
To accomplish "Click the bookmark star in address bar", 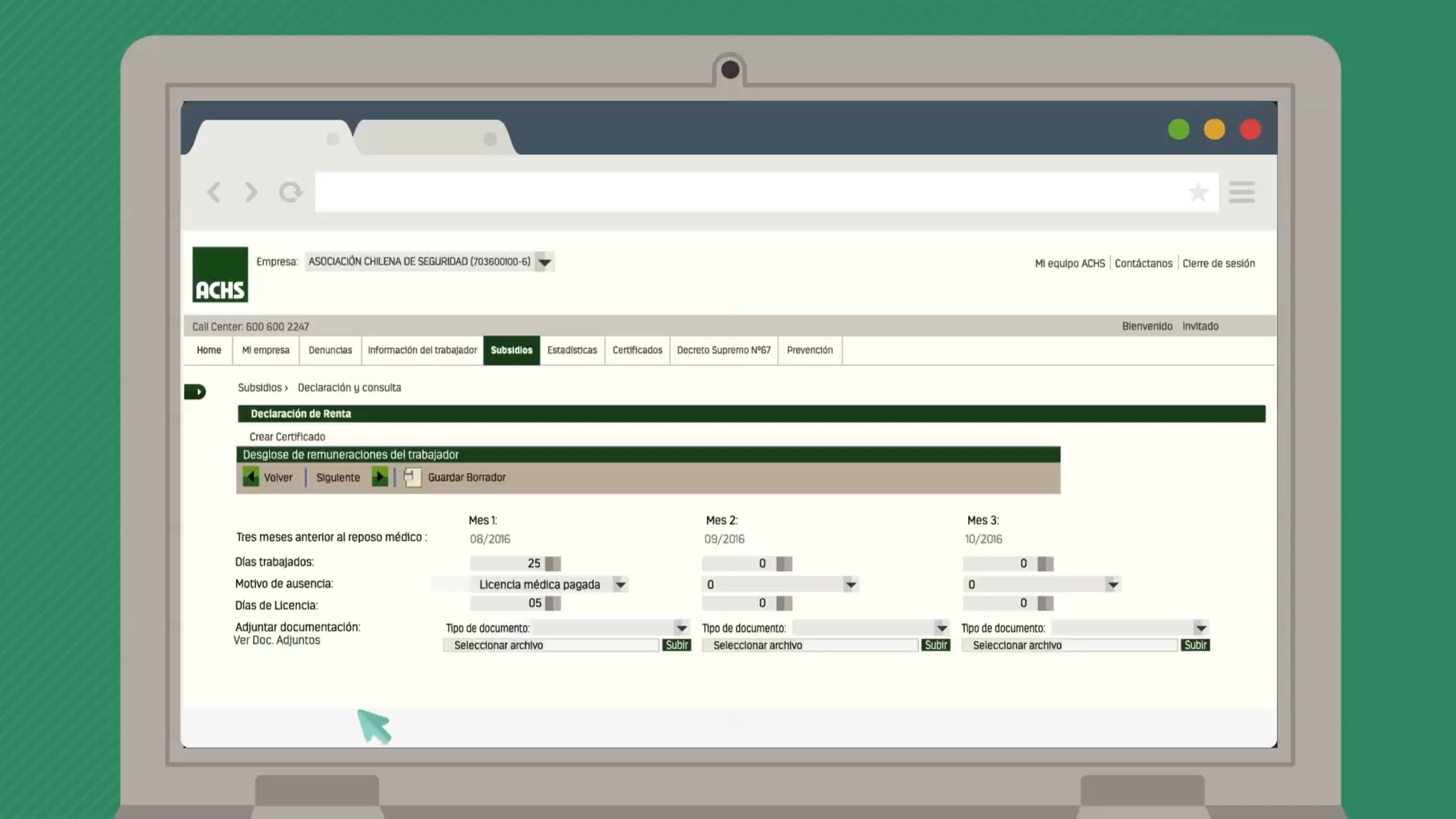I will (1198, 193).
